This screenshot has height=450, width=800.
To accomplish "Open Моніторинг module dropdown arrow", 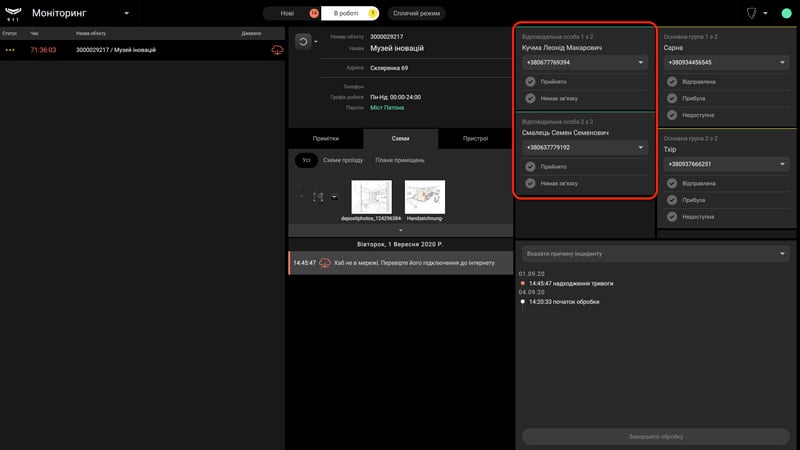I will tap(127, 13).
